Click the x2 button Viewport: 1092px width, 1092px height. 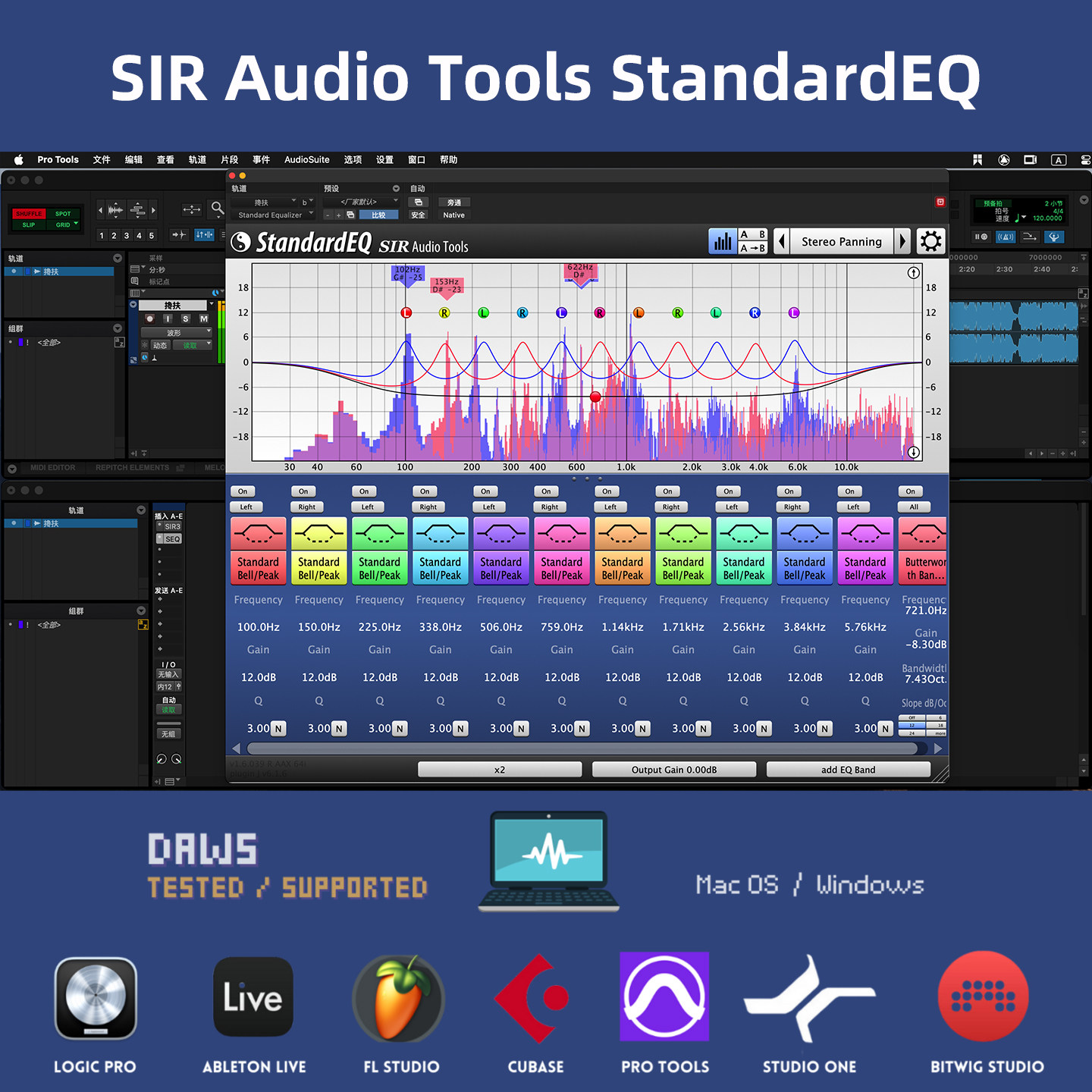point(500,770)
